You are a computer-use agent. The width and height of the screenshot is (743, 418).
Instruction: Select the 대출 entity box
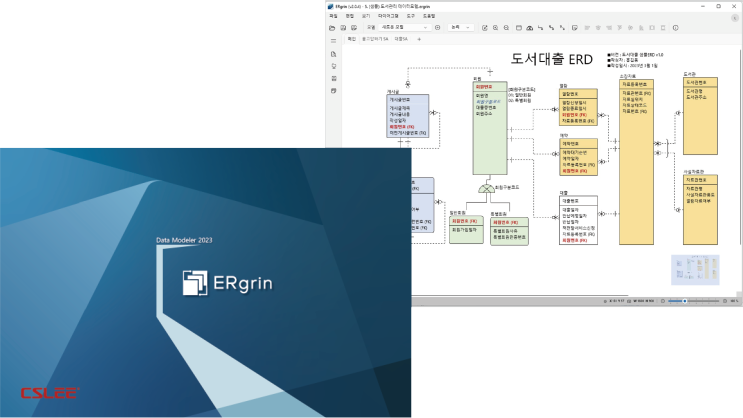[x=578, y=220]
